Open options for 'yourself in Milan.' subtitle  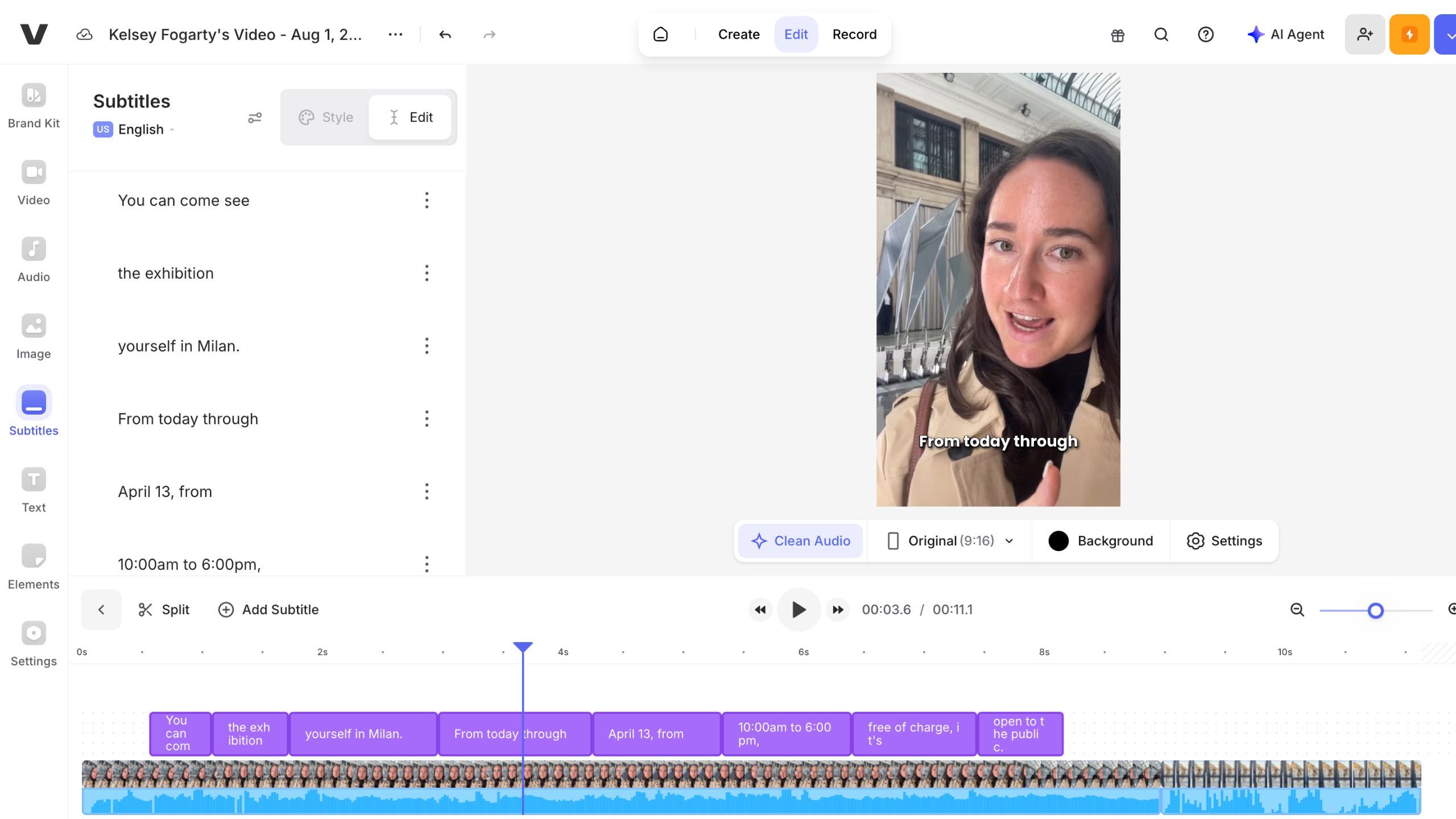[427, 346]
